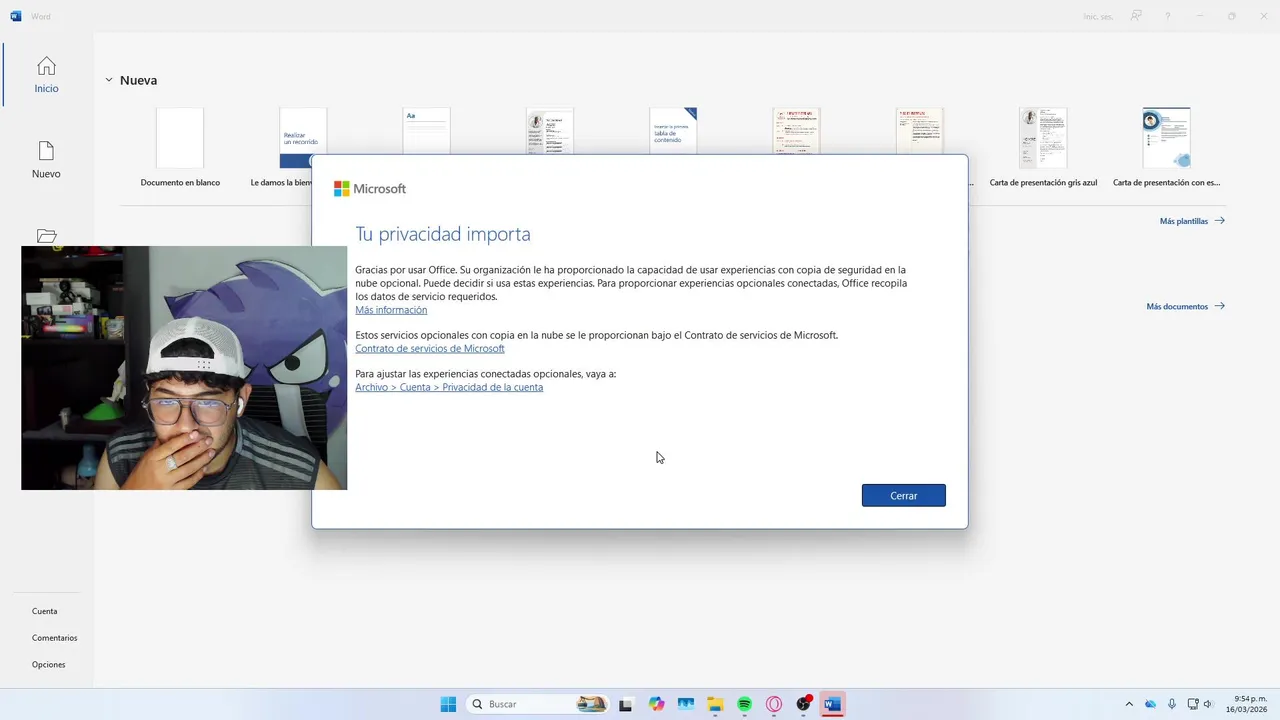Click the feedback person icon in the title bar
Image resolution: width=1280 pixels, height=720 pixels.
1136,16
